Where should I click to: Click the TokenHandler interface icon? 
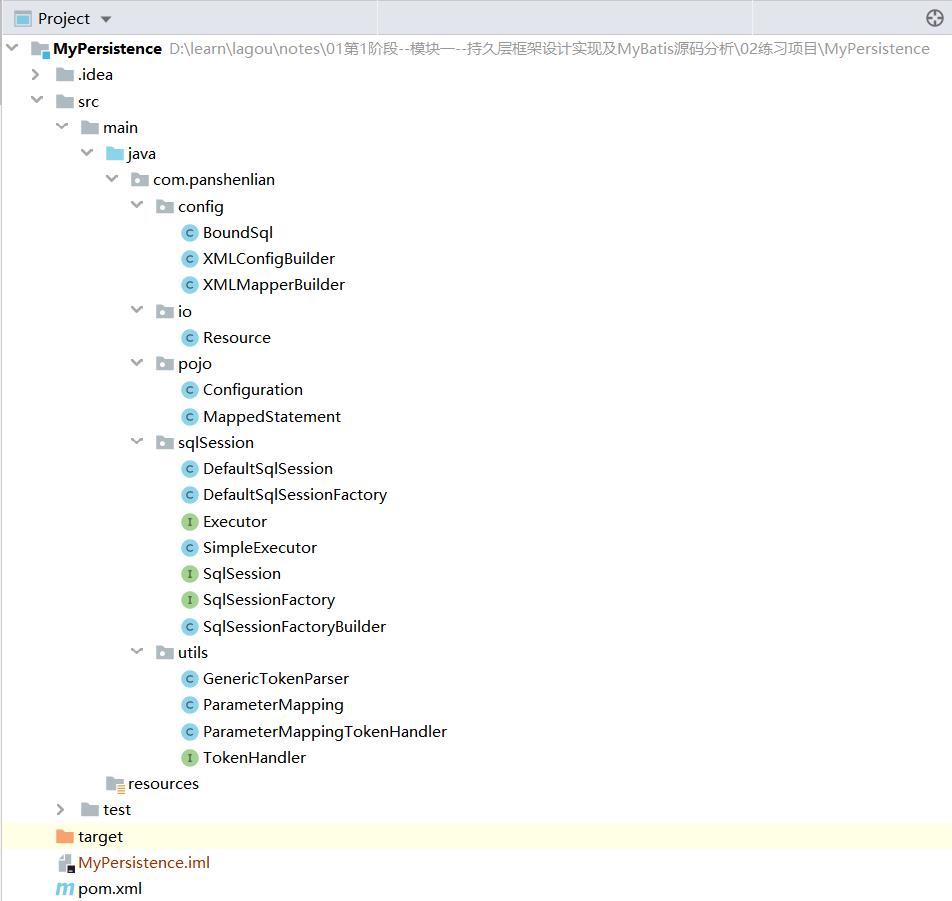point(189,758)
